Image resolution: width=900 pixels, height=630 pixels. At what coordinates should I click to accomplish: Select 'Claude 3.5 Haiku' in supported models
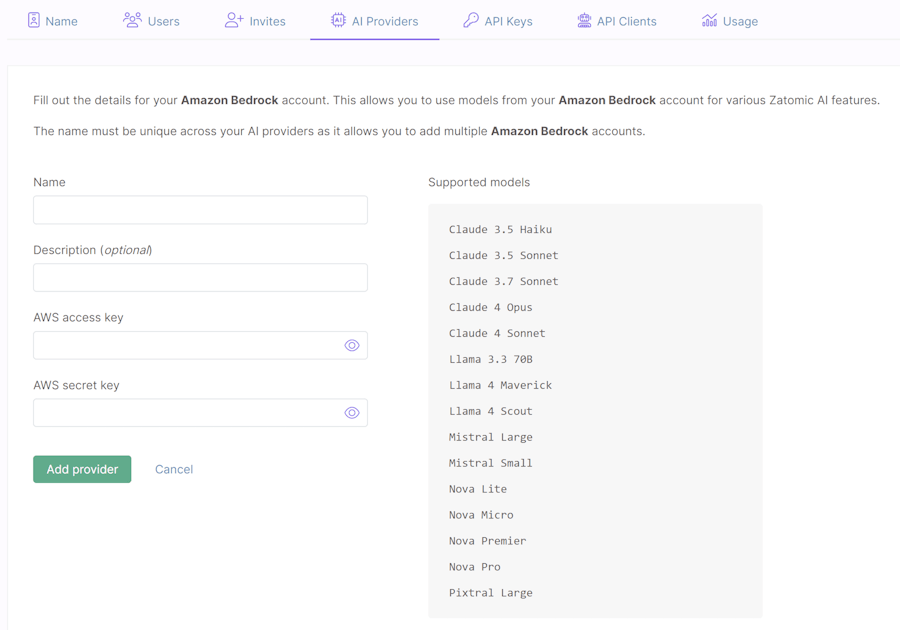(501, 230)
